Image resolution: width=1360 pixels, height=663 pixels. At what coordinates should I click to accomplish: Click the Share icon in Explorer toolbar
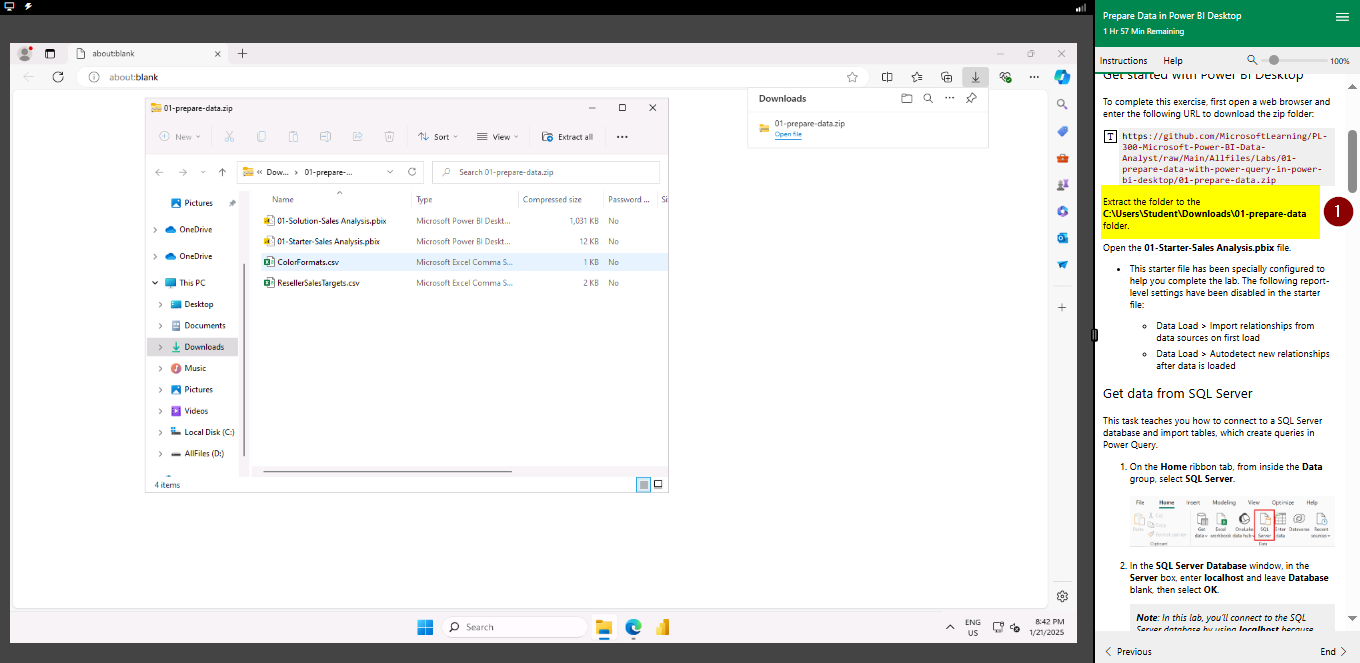coord(357,137)
